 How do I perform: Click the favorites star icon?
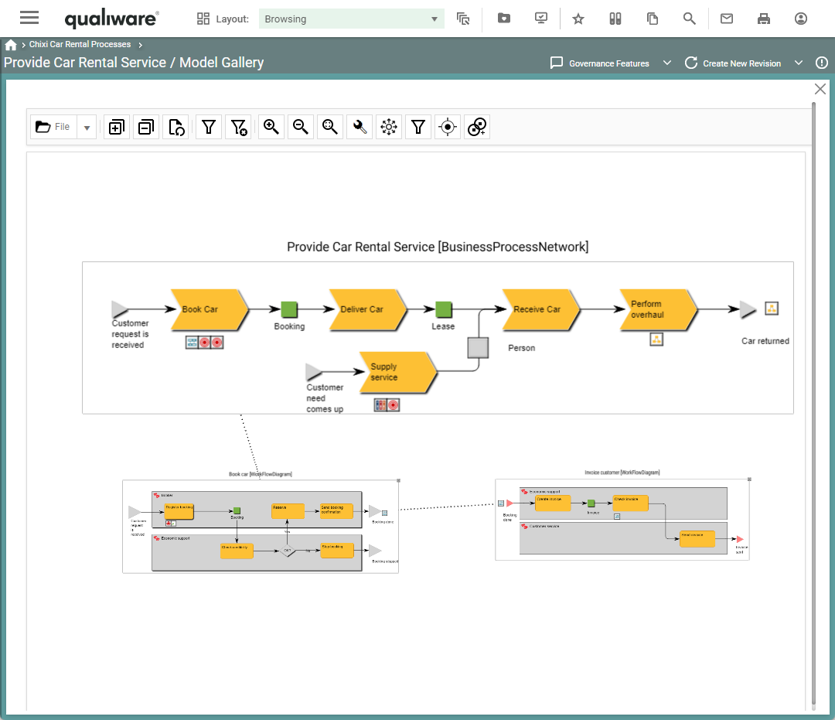pos(578,19)
